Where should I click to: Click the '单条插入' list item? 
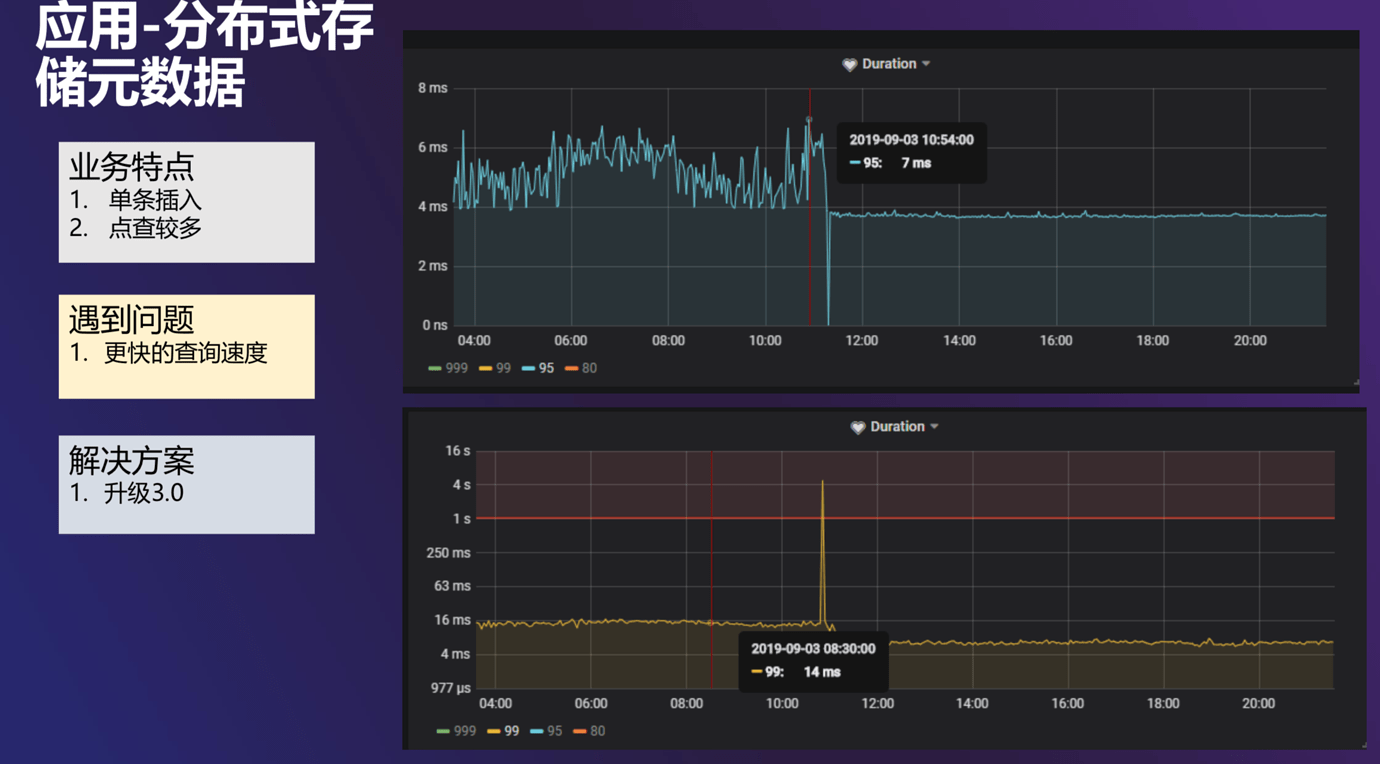click(x=155, y=201)
